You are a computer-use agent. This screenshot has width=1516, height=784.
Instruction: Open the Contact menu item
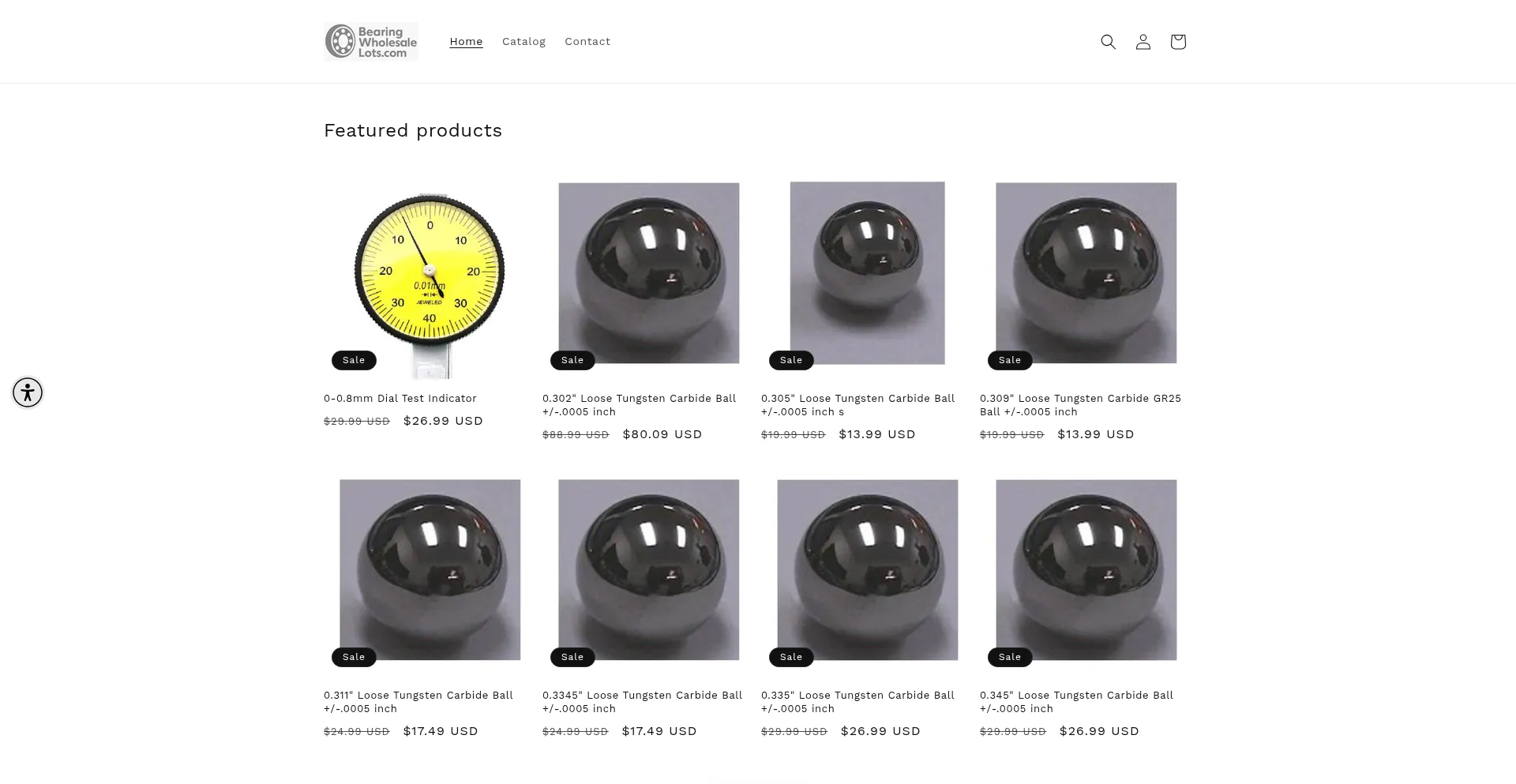pyautogui.click(x=587, y=42)
